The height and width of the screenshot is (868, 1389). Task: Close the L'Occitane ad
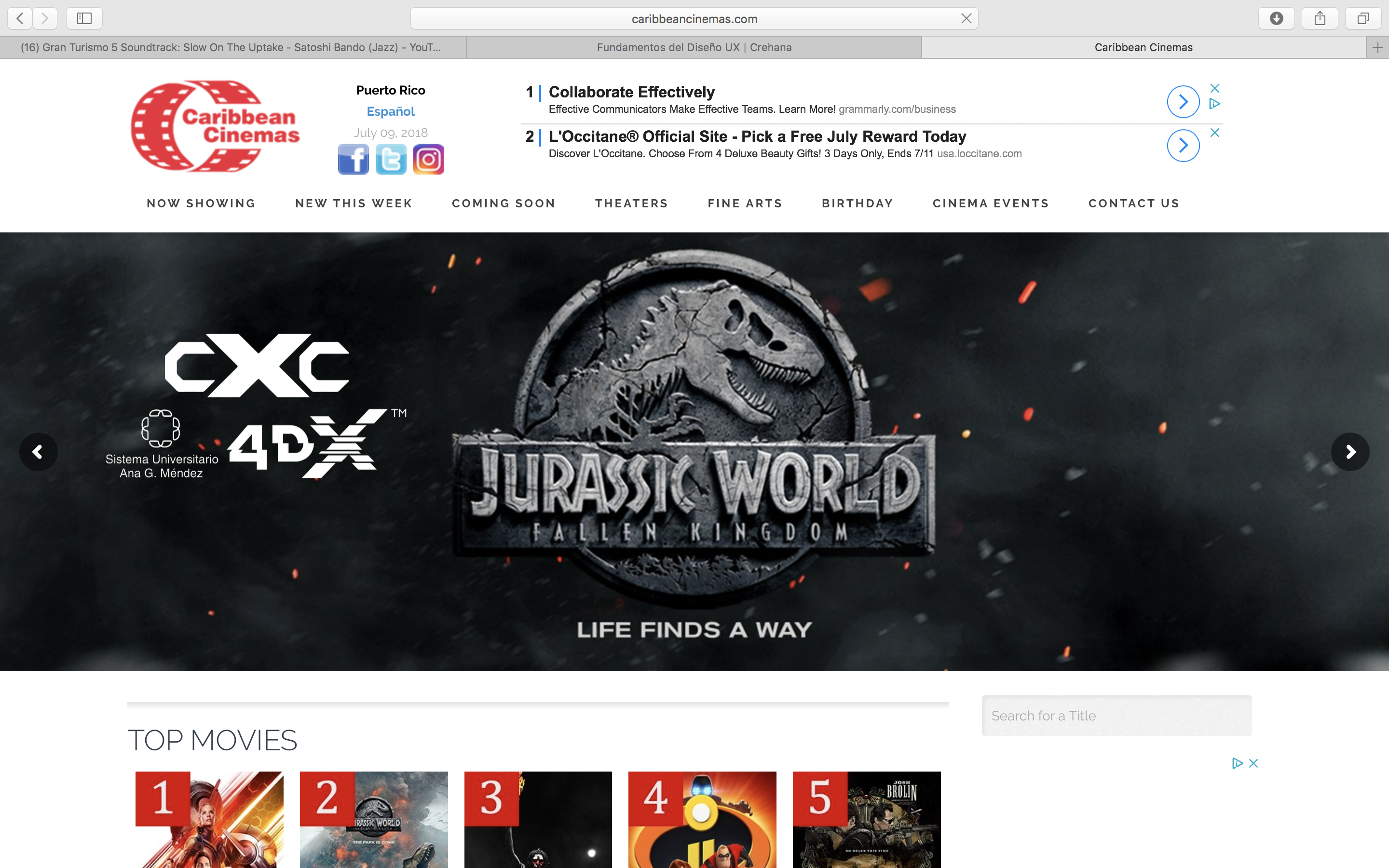tap(1214, 133)
